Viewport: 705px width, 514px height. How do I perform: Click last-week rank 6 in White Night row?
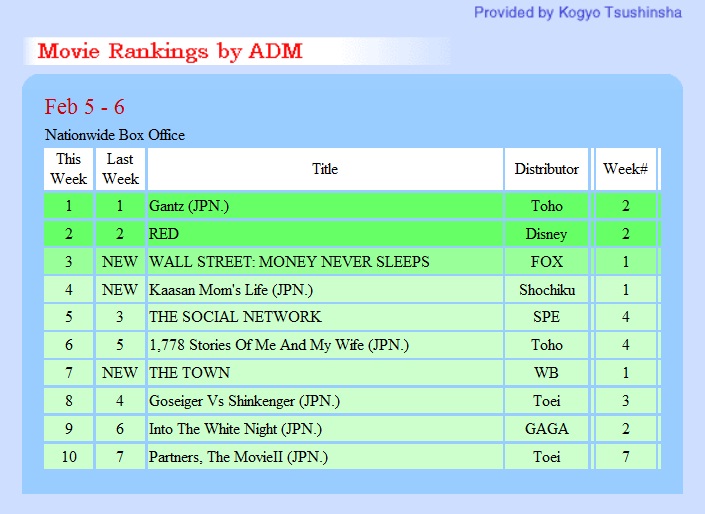(120, 429)
